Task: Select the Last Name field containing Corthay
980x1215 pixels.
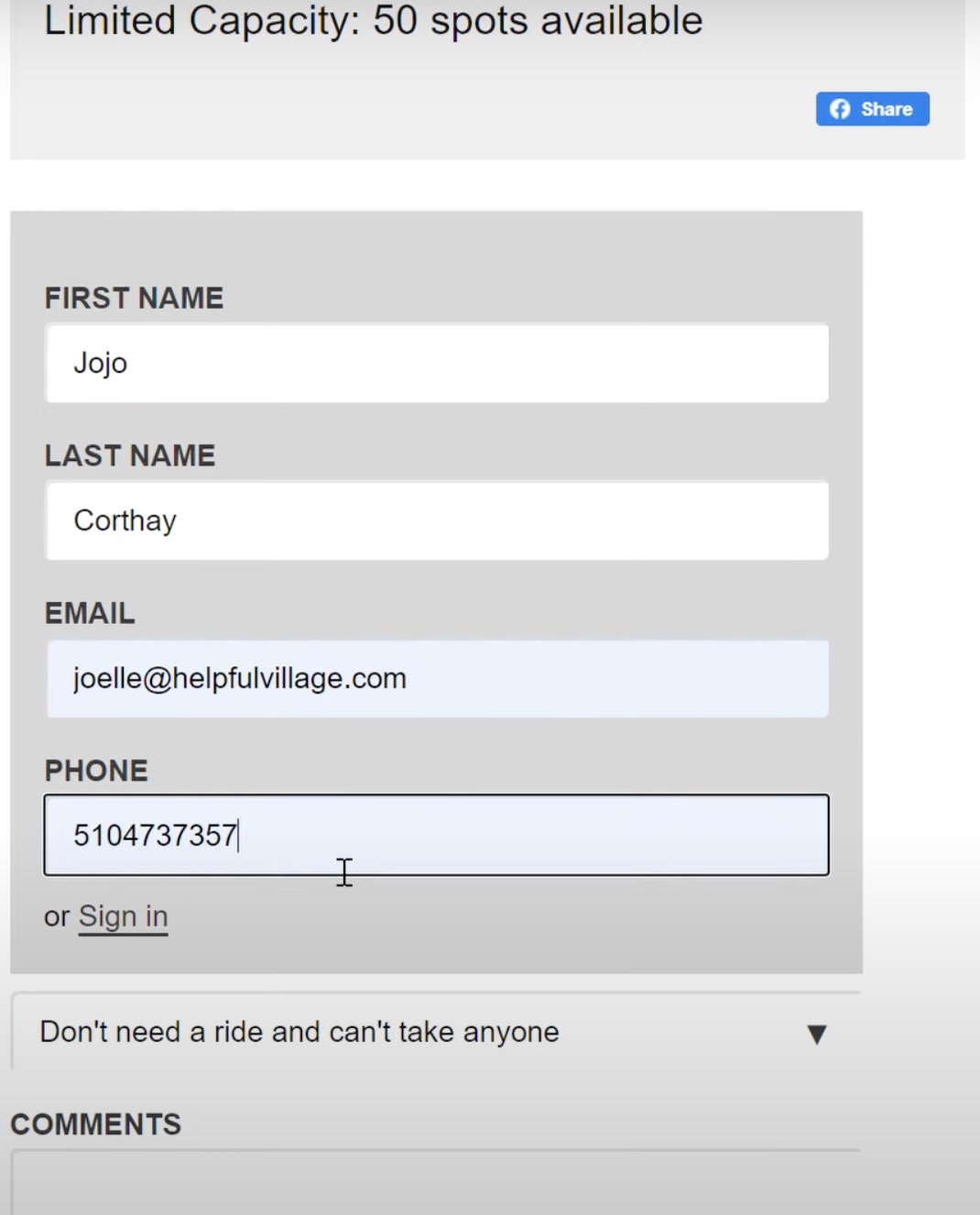Action: click(437, 520)
